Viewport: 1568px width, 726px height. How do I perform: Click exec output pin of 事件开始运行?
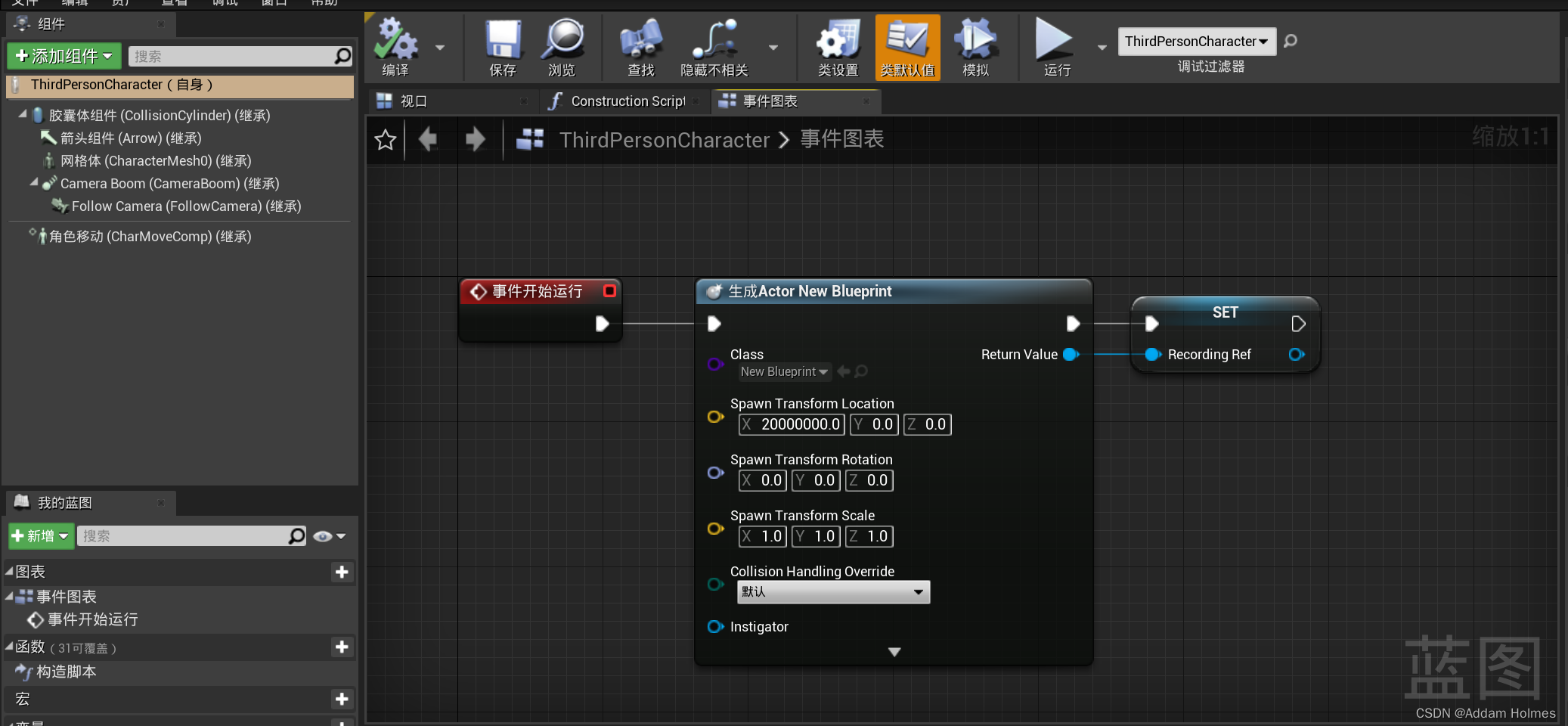[x=602, y=324]
